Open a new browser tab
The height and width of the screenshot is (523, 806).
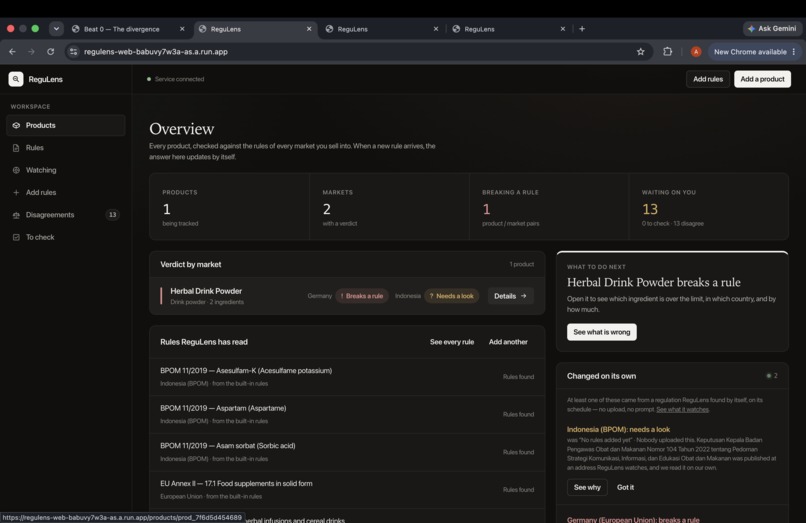(582, 29)
